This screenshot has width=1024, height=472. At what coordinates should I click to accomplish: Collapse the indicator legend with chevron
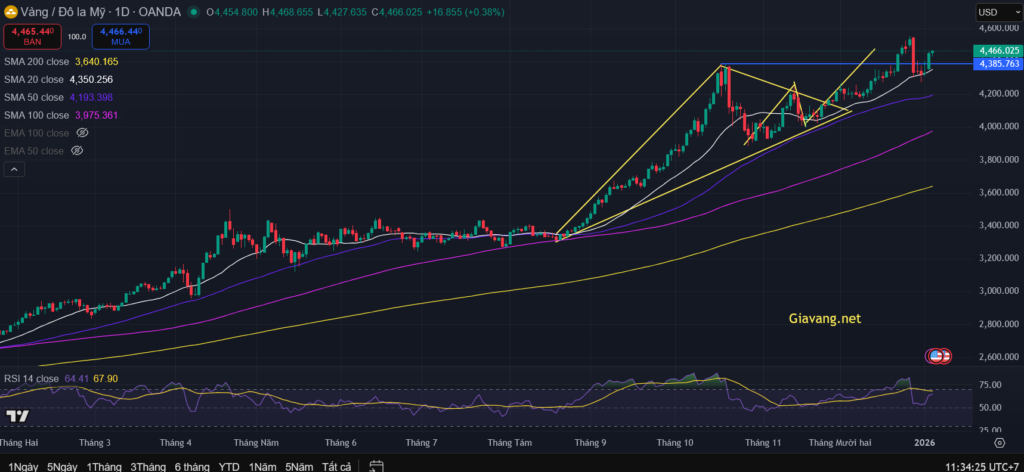pyautogui.click(x=14, y=170)
